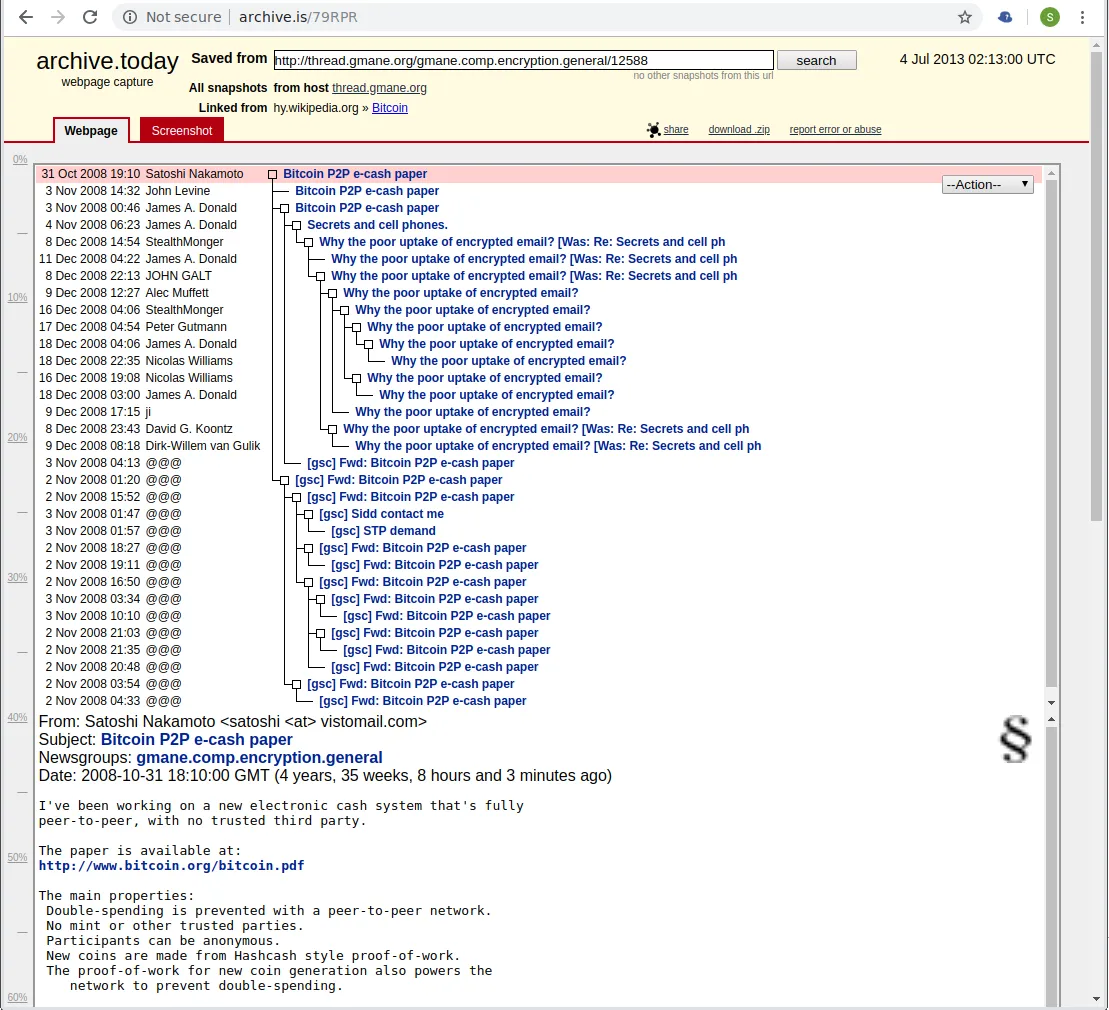Click the download .zip link

point(739,129)
